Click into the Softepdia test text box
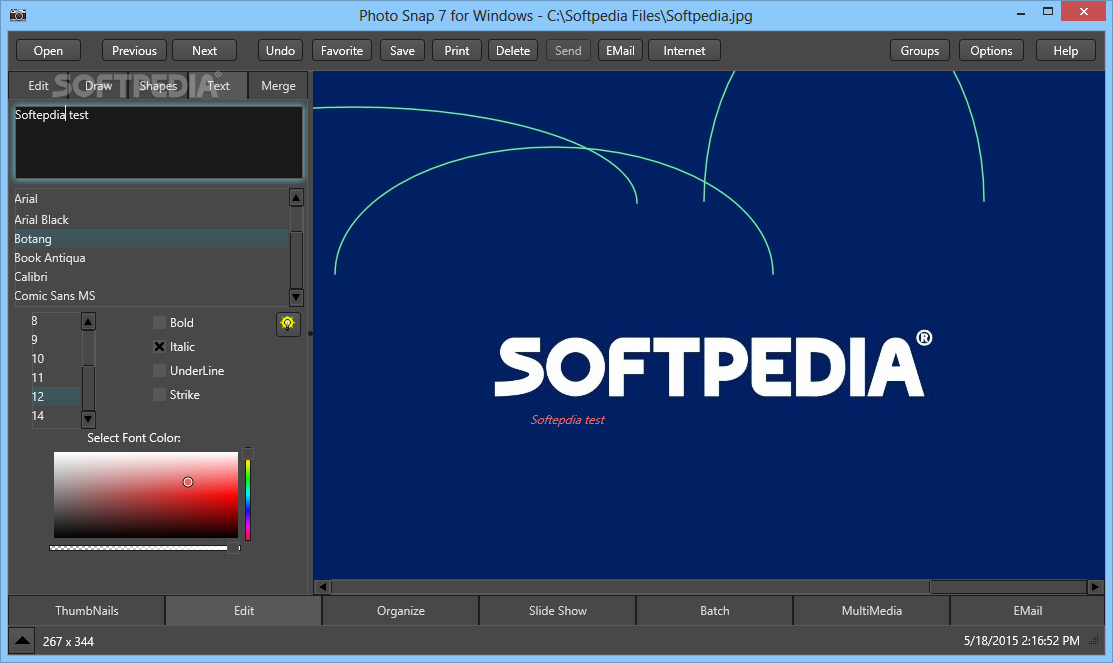This screenshot has height=663, width=1113. [x=159, y=143]
